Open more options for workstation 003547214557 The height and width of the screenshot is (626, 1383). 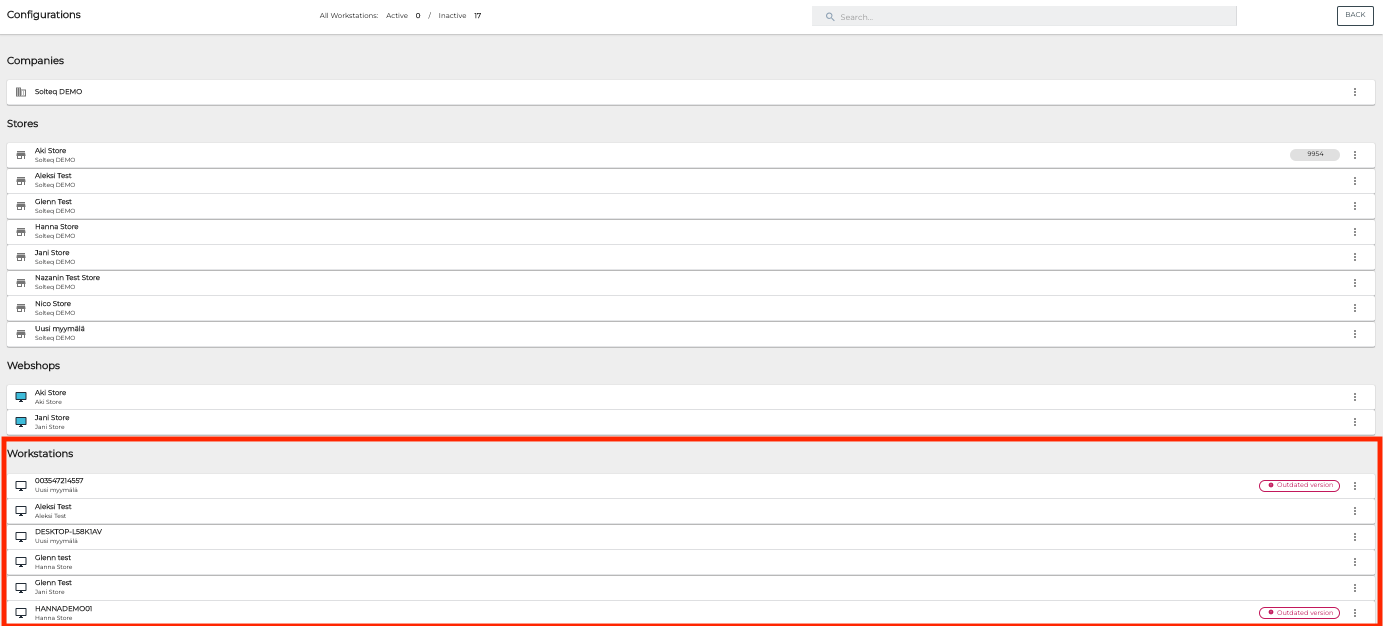tap(1355, 486)
